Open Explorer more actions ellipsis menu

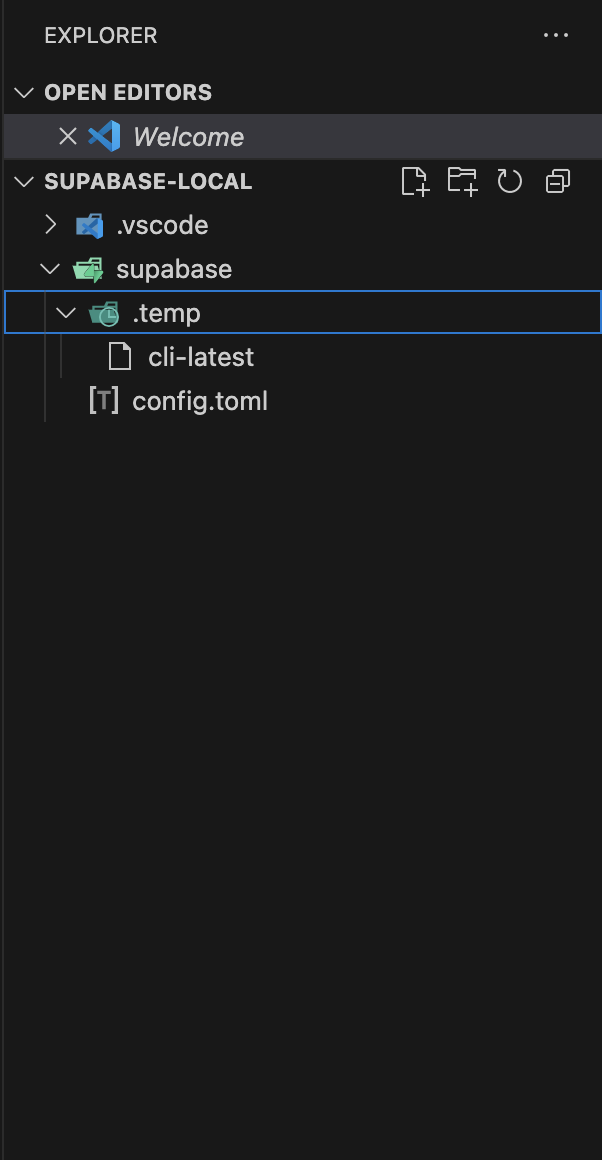pos(555,36)
